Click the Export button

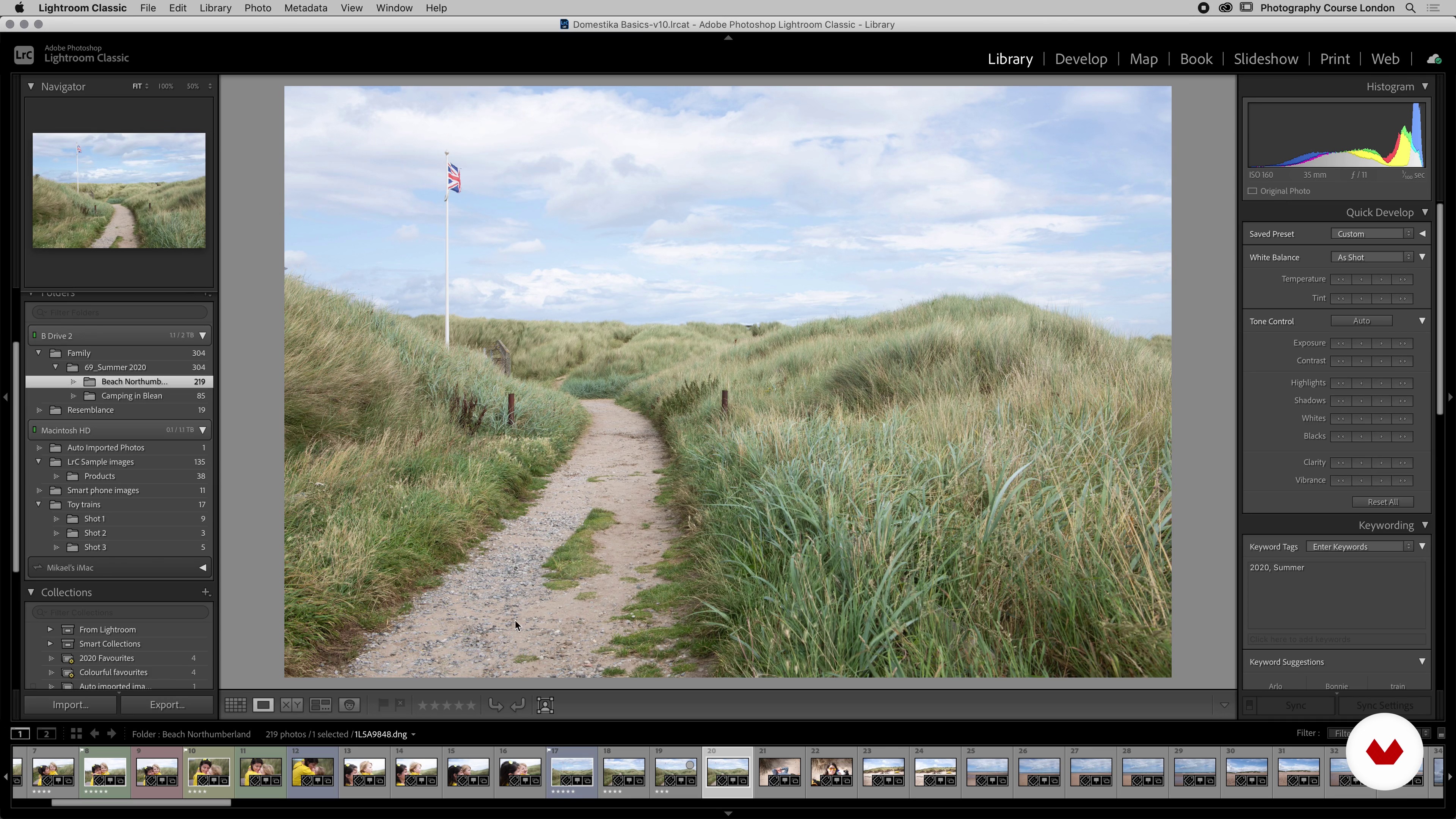167,705
